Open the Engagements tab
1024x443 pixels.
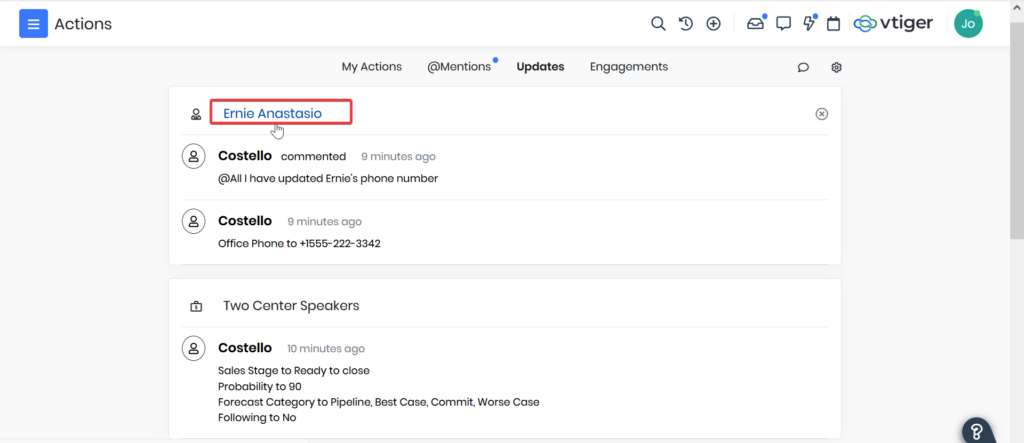click(628, 67)
